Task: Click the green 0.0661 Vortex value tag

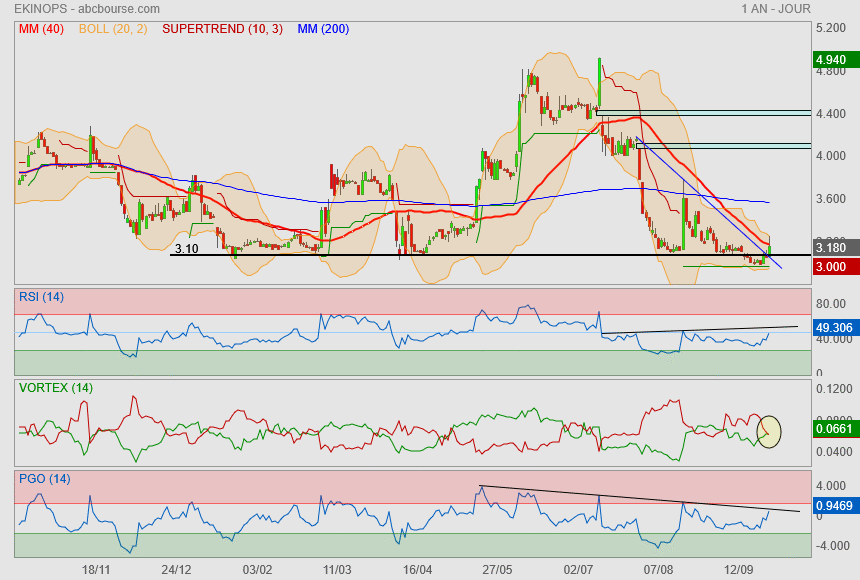Action: pyautogui.click(x=834, y=429)
